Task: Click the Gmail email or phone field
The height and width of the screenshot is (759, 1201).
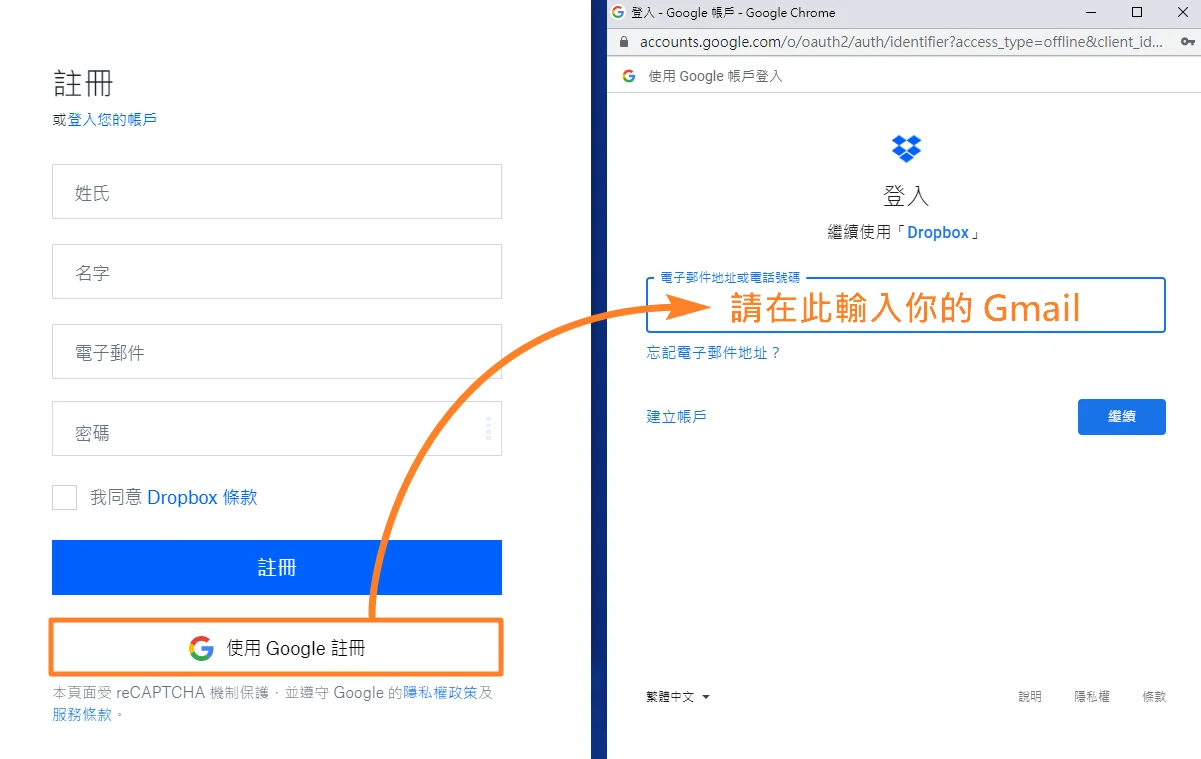Action: click(906, 305)
